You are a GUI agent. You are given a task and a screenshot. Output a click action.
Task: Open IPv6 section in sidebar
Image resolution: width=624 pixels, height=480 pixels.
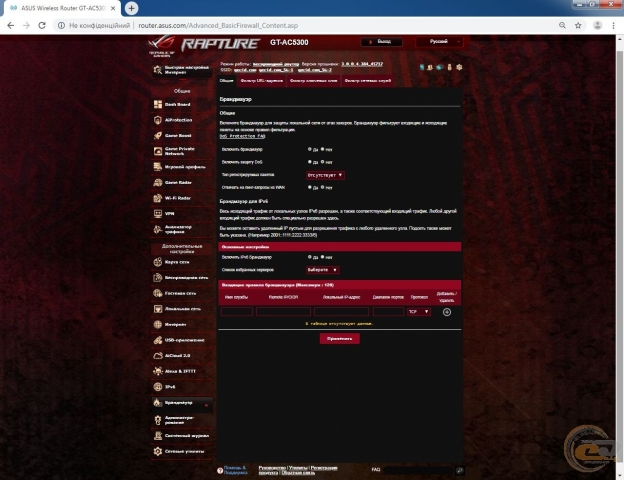coord(181,386)
